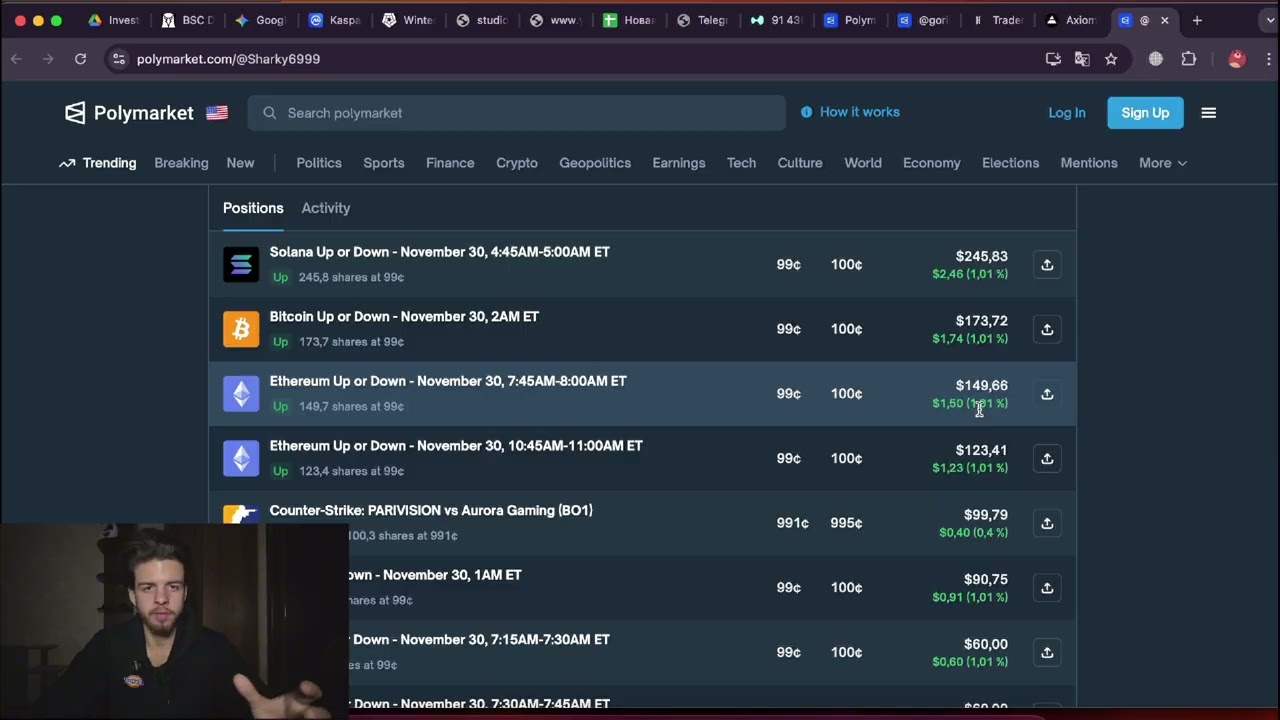This screenshot has height=720, width=1280.
Task: Click the Bitcoin market icon
Action: click(x=241, y=329)
